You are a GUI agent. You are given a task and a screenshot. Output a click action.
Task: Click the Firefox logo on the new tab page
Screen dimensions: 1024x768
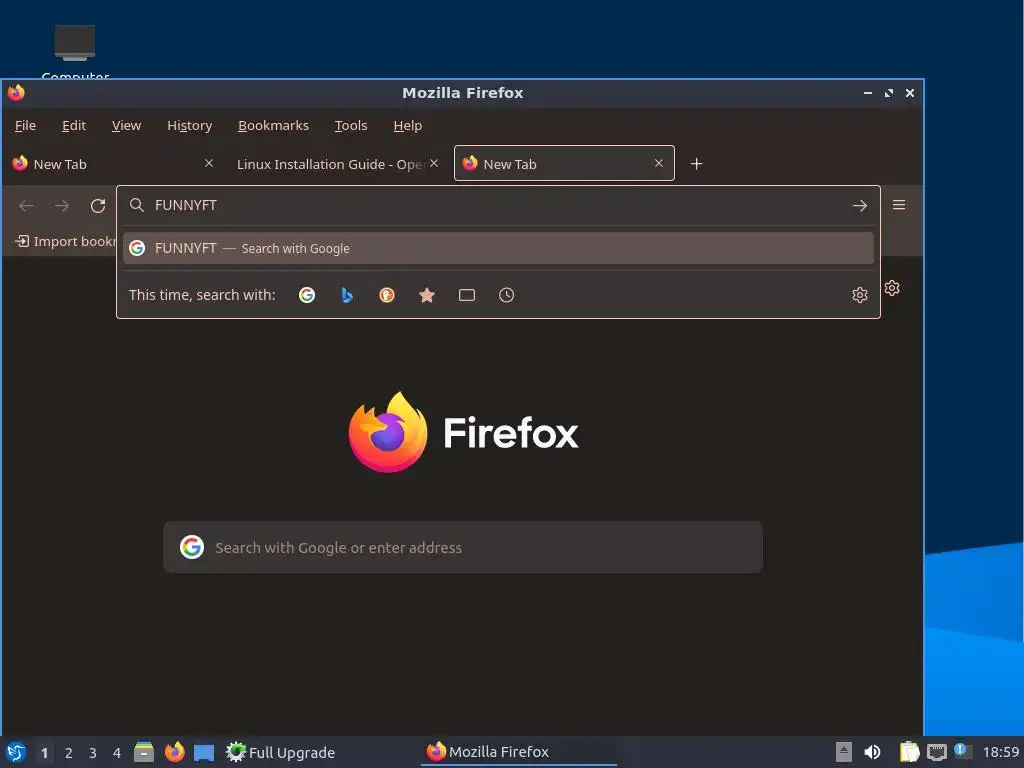pyautogui.click(x=388, y=432)
